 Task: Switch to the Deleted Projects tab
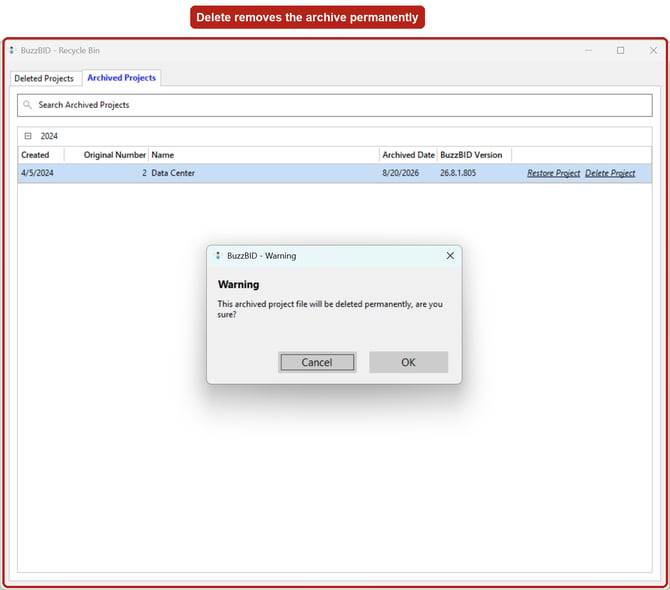coord(44,79)
